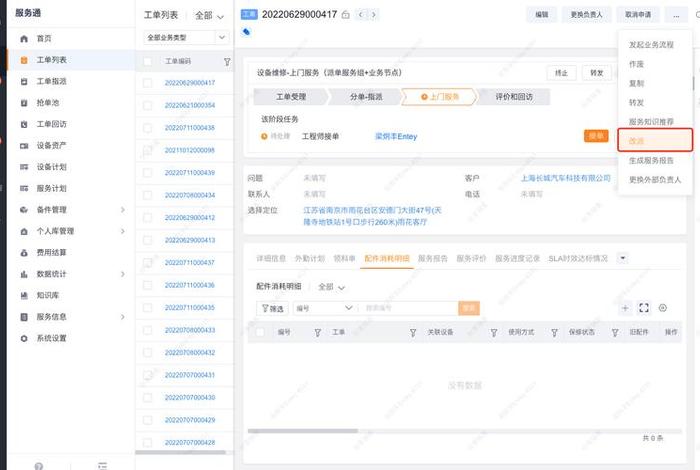Open the 全部业务类型 dropdown
This screenshot has height=470, width=700.
click(186, 37)
